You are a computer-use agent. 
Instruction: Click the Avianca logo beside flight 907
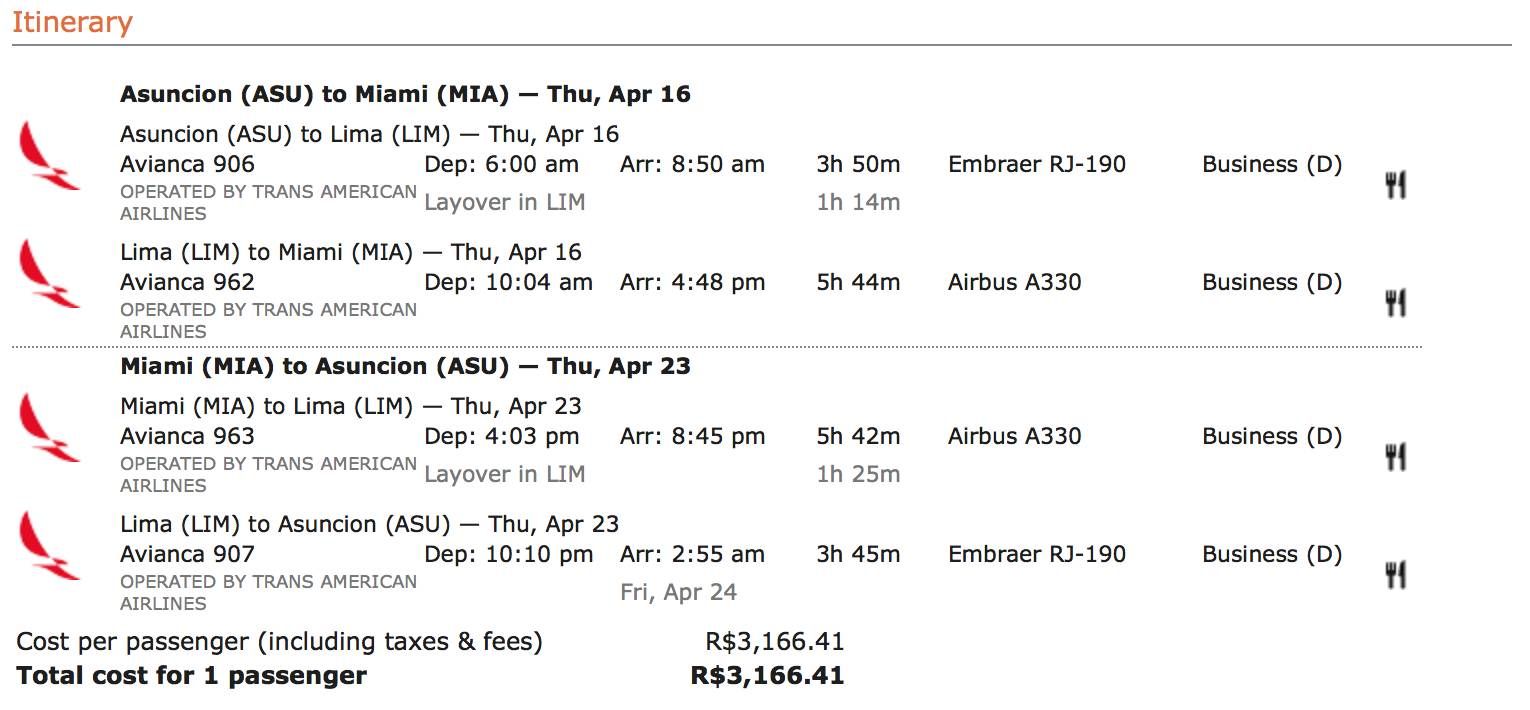point(50,546)
